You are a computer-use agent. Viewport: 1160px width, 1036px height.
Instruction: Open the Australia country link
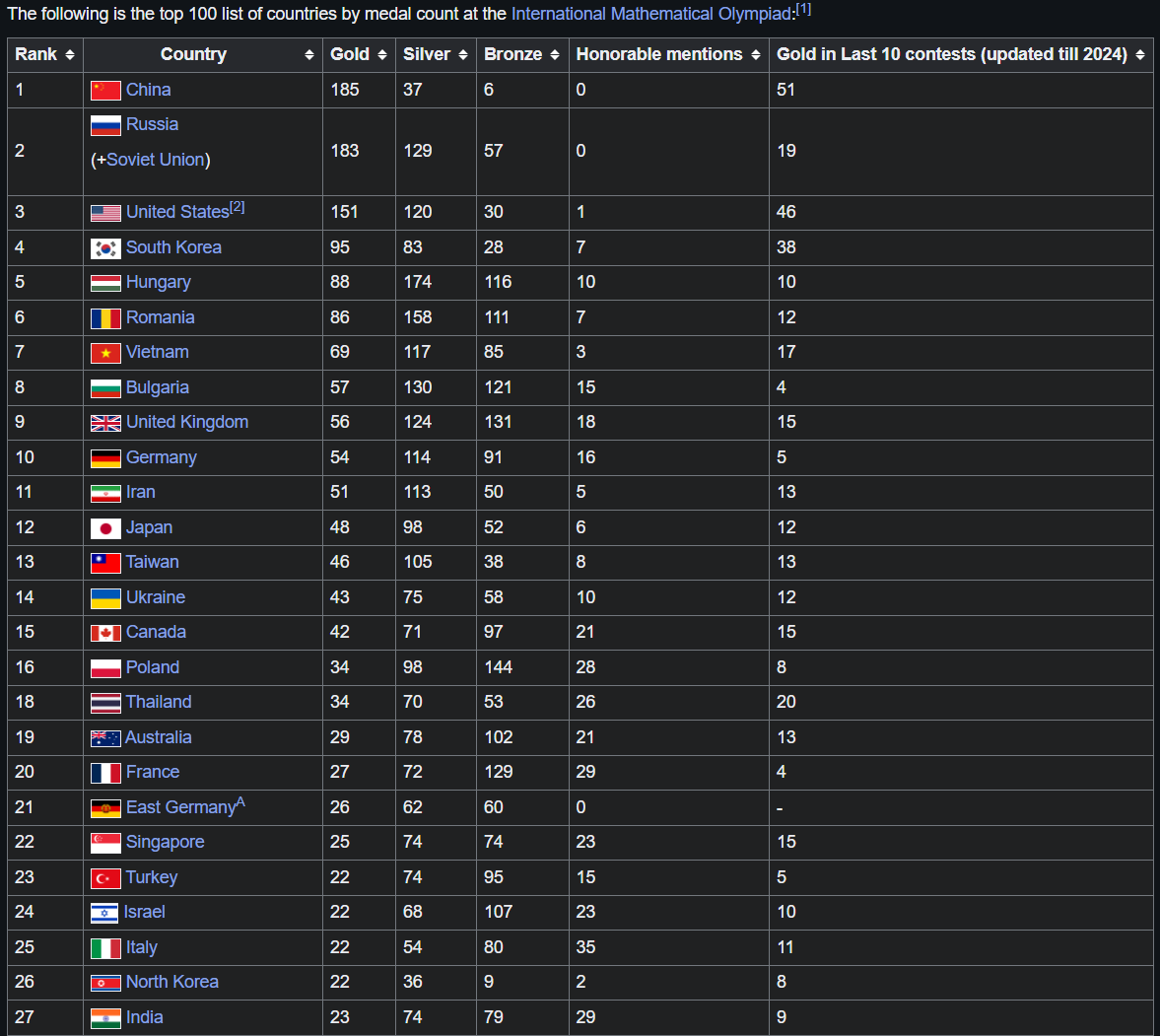159,737
